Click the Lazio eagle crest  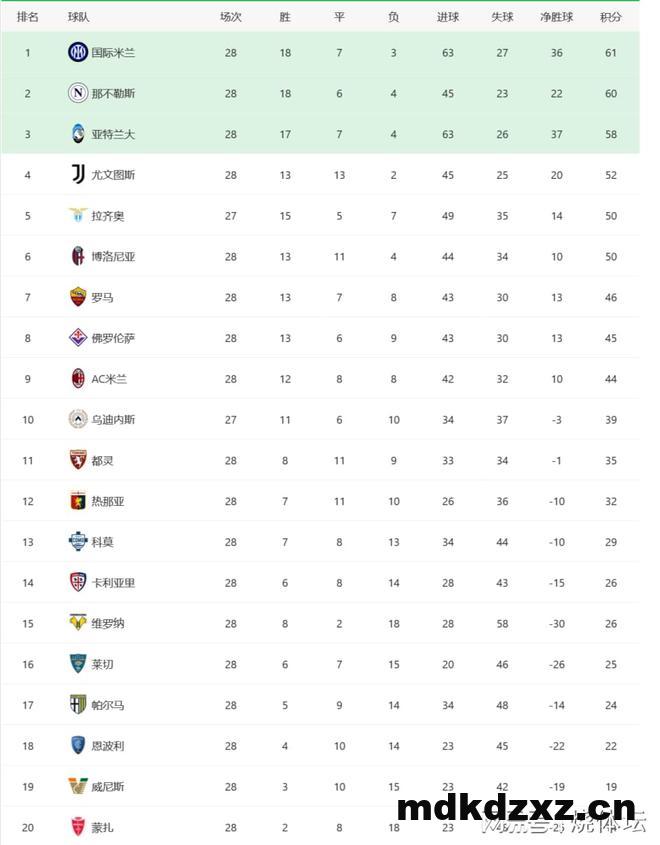78,216
